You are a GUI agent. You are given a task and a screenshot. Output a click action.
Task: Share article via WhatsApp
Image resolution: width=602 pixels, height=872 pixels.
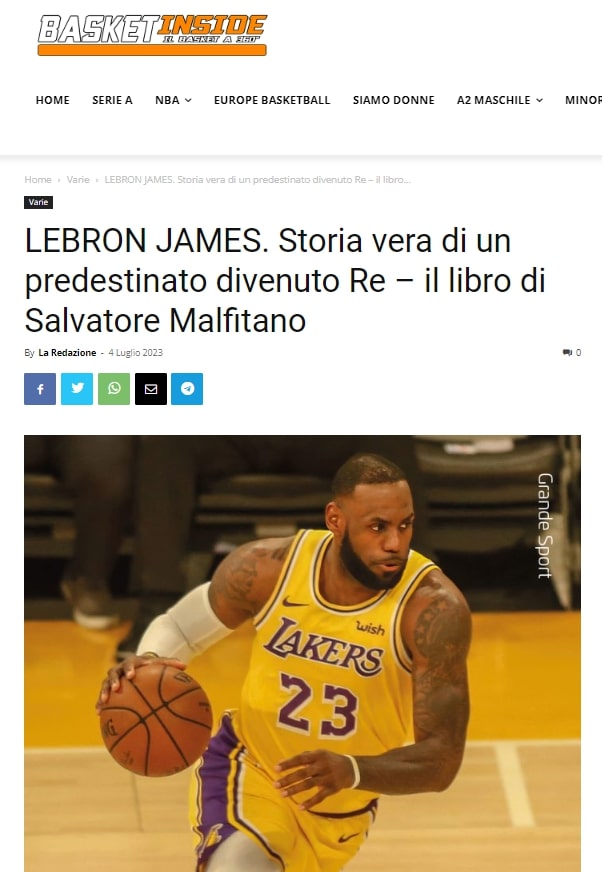click(114, 389)
